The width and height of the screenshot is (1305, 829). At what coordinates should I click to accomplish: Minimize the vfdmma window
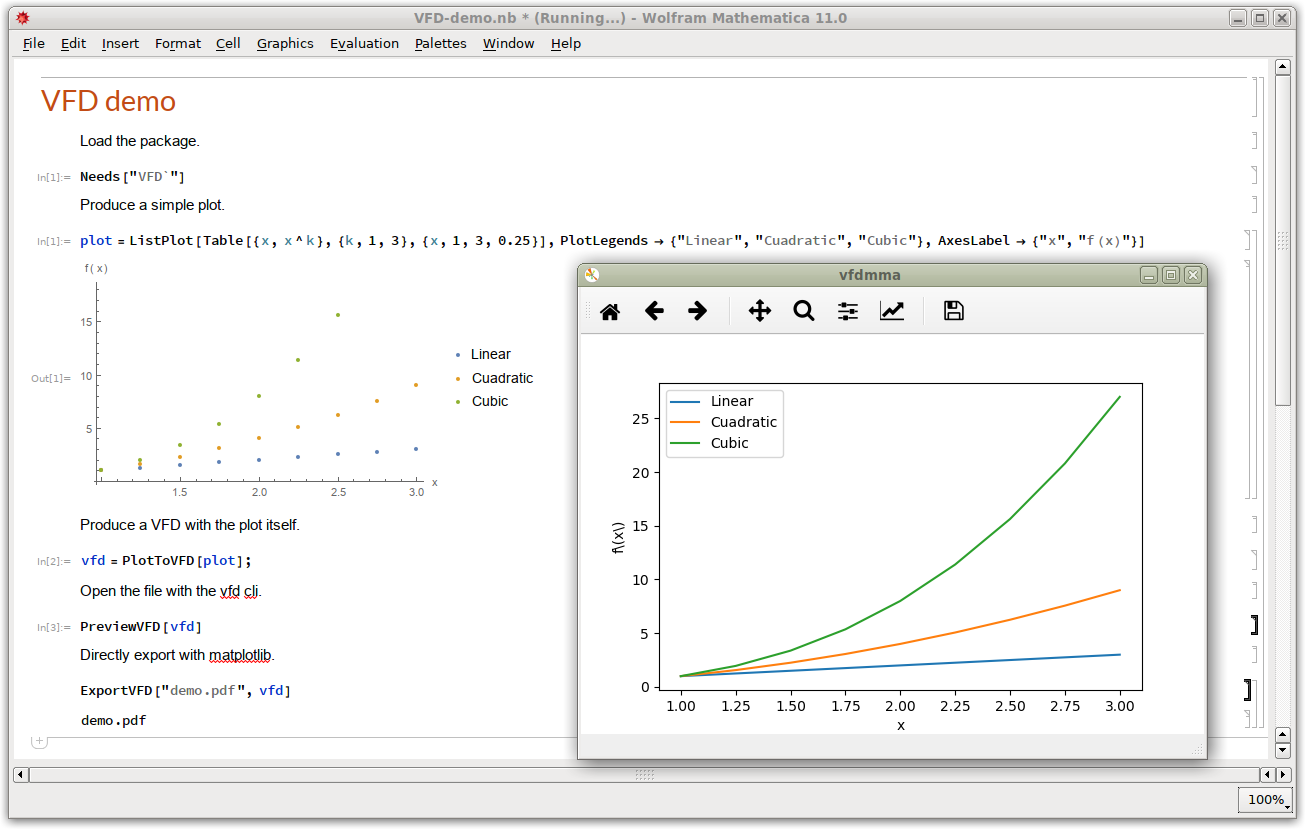click(1150, 275)
